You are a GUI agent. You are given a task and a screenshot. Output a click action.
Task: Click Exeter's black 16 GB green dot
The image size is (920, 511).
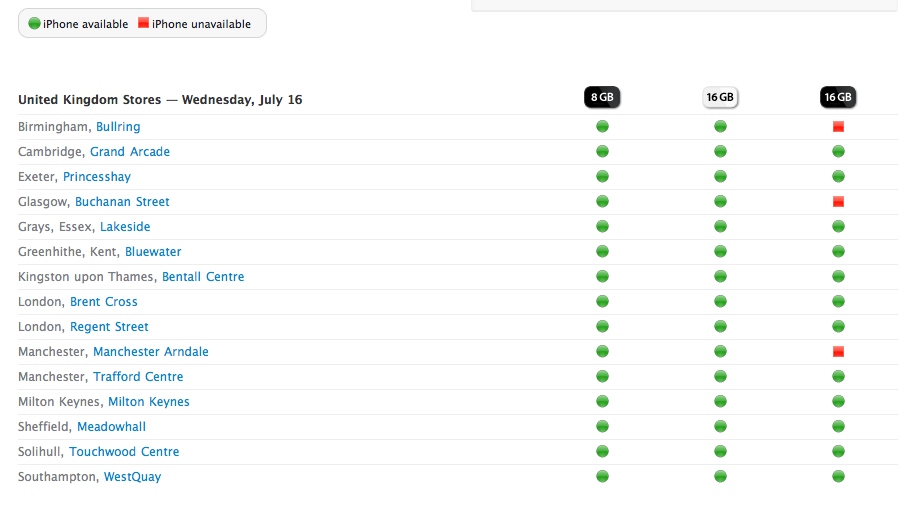(x=838, y=176)
